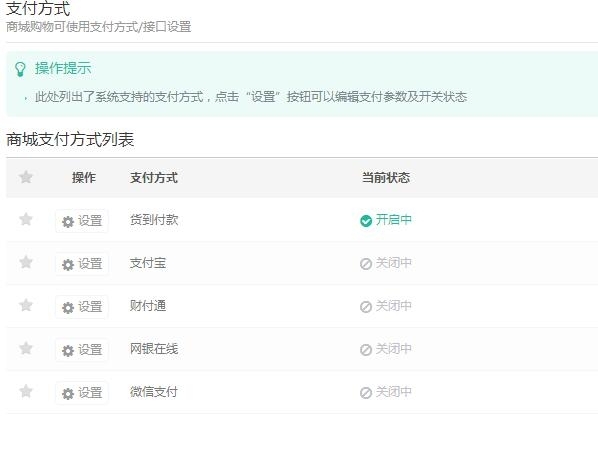598x458 pixels.
Task: Click 关闭中 status for 网银在线
Action: click(394, 349)
